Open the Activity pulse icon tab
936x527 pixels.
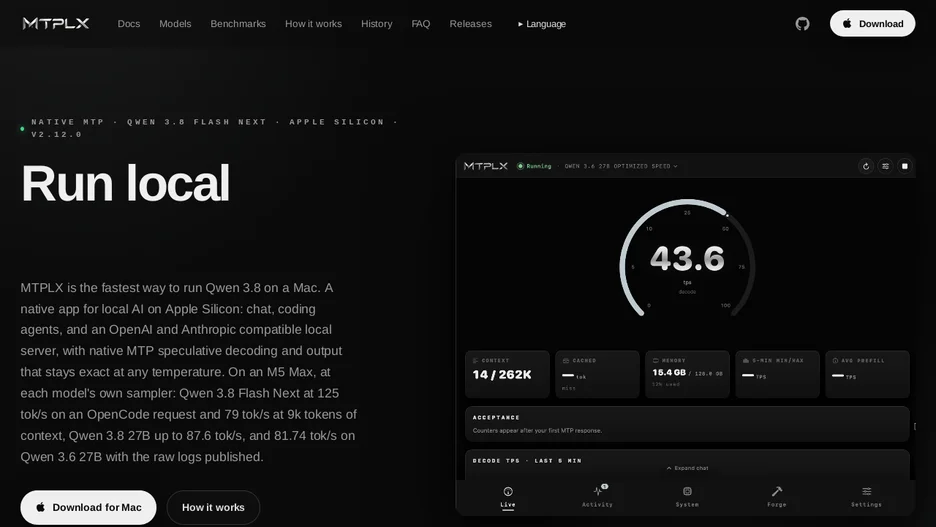click(598, 491)
